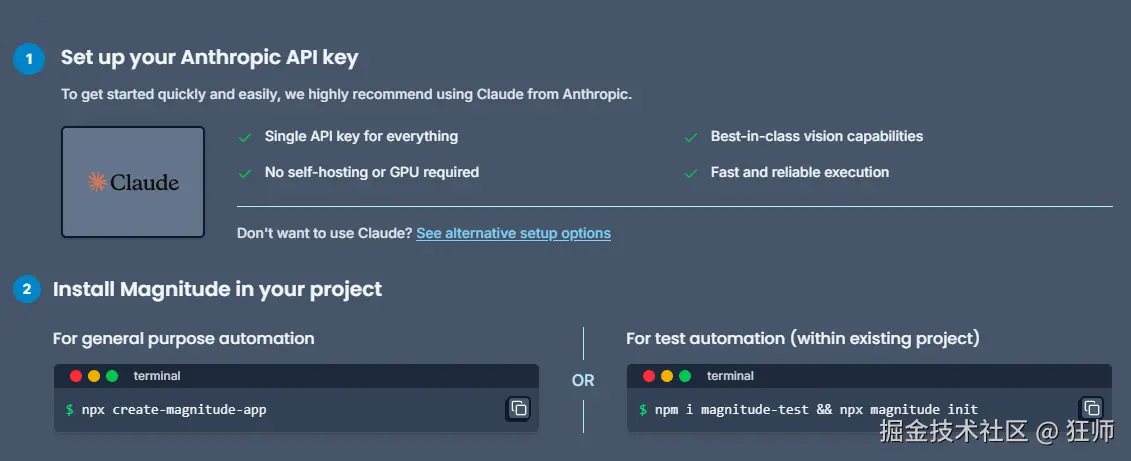
Task: Open the alternative setup options link
Action: tap(513, 233)
